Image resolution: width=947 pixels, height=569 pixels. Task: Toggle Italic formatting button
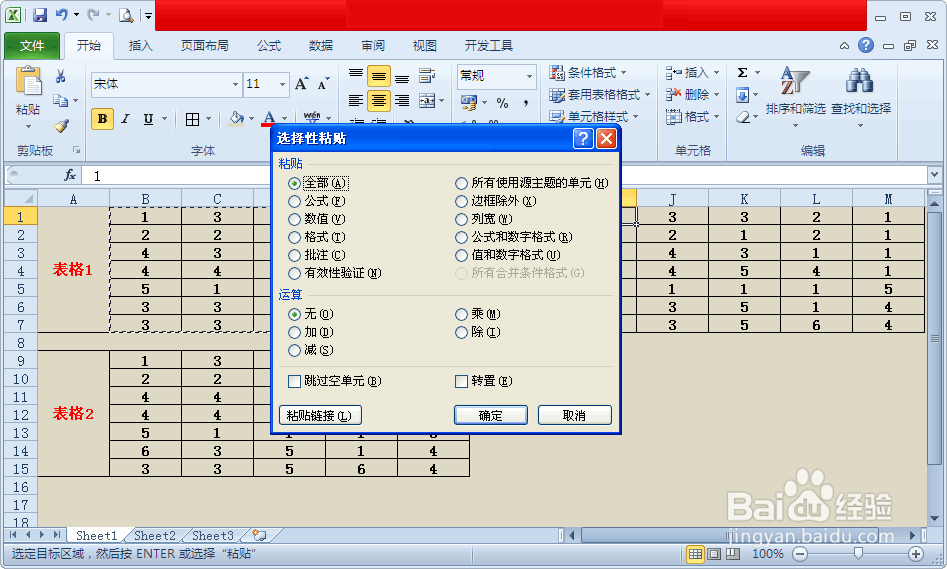coord(125,119)
